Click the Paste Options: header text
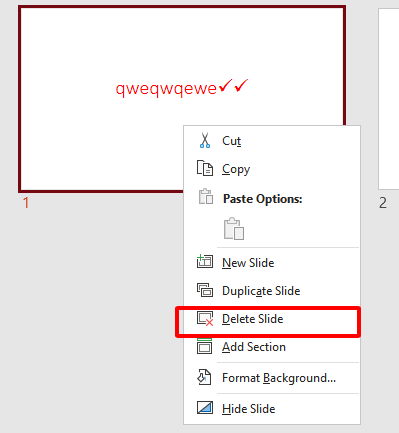Screen dimensions: 399x433 [x=263, y=199]
